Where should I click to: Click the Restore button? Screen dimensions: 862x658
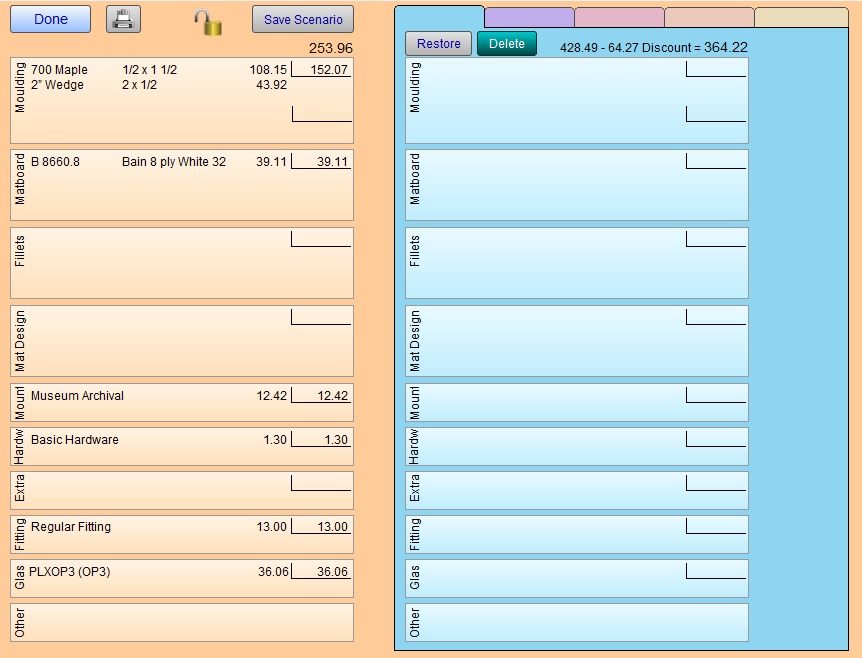coord(438,43)
